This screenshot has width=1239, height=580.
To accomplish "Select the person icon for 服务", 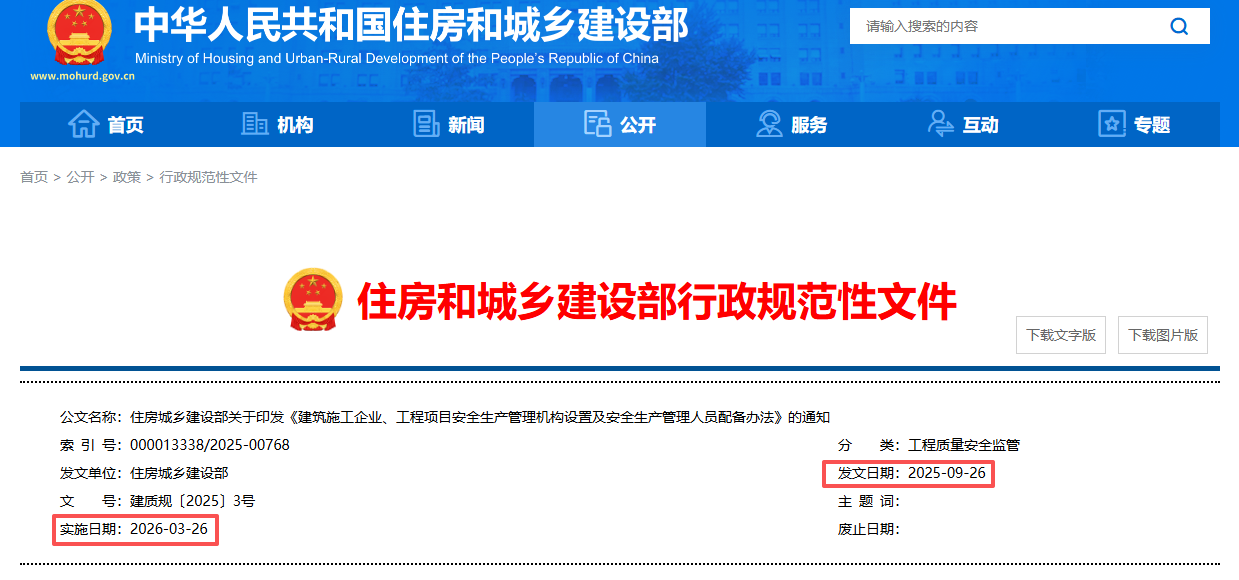I will point(769,123).
